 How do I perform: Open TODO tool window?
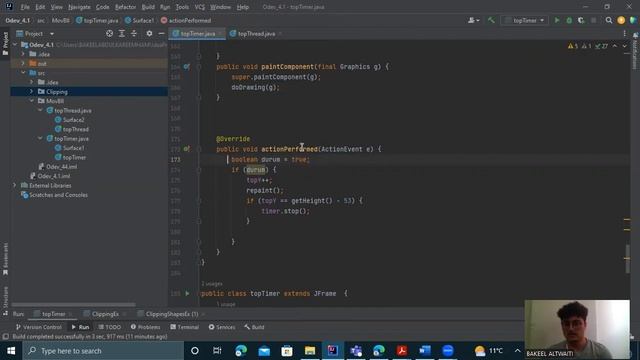coord(109,327)
